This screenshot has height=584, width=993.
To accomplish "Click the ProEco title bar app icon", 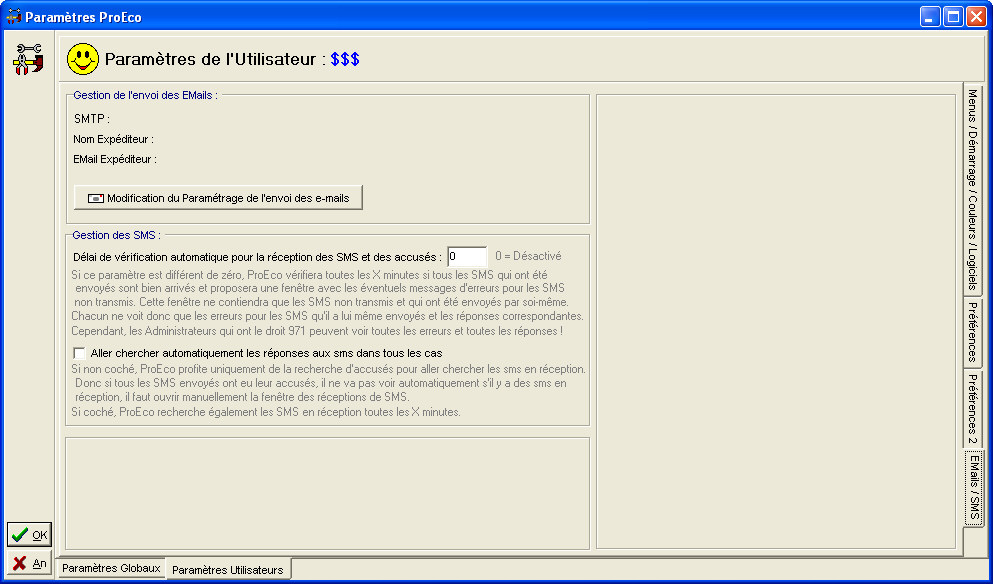I will coord(14,16).
